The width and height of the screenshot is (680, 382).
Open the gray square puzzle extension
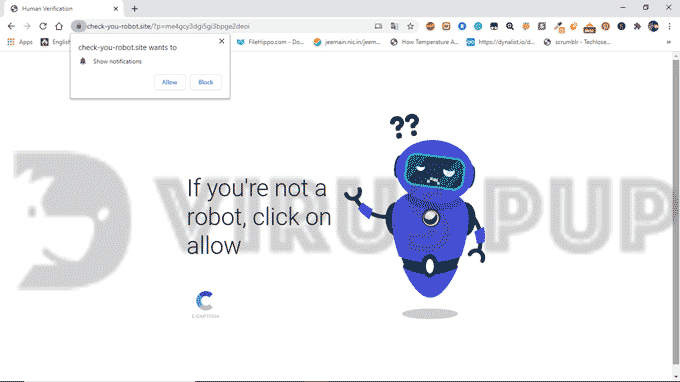(542, 26)
